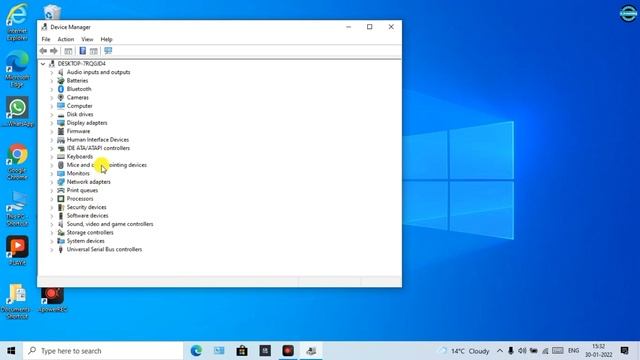Screen dimensions: 640x360
Task: Select Software devices entry
Action: pos(87,216)
